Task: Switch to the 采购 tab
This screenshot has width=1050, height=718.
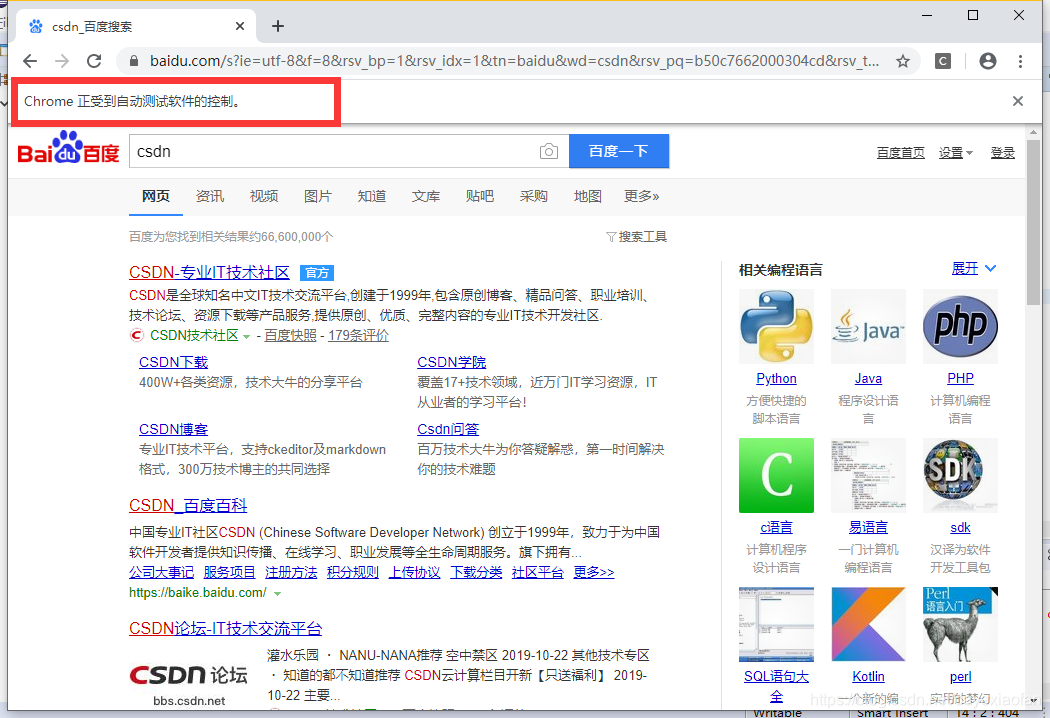Action: pyautogui.click(x=534, y=196)
